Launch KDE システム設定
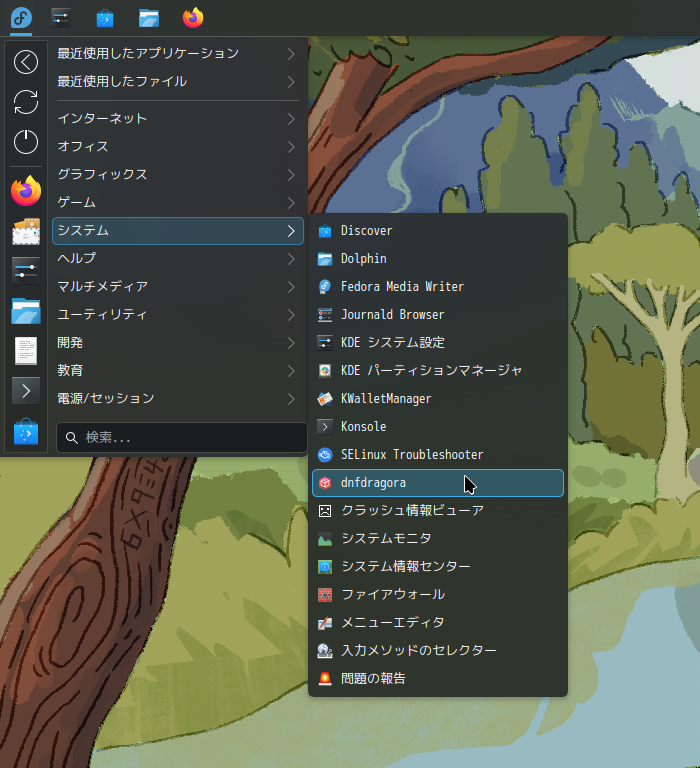This screenshot has height=768, width=700. pos(438,342)
